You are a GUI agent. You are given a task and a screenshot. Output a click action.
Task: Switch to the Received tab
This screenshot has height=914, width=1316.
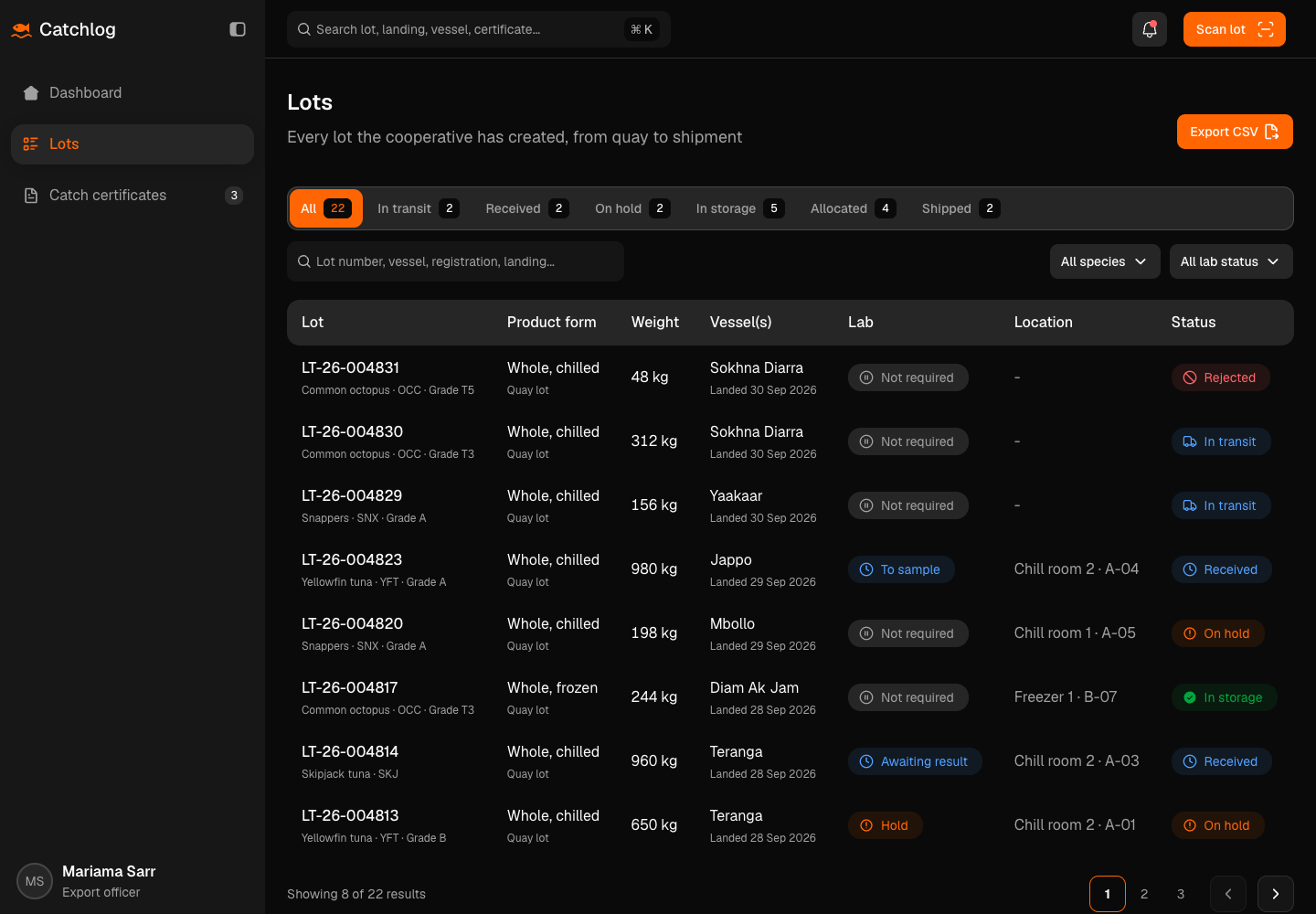(x=527, y=208)
